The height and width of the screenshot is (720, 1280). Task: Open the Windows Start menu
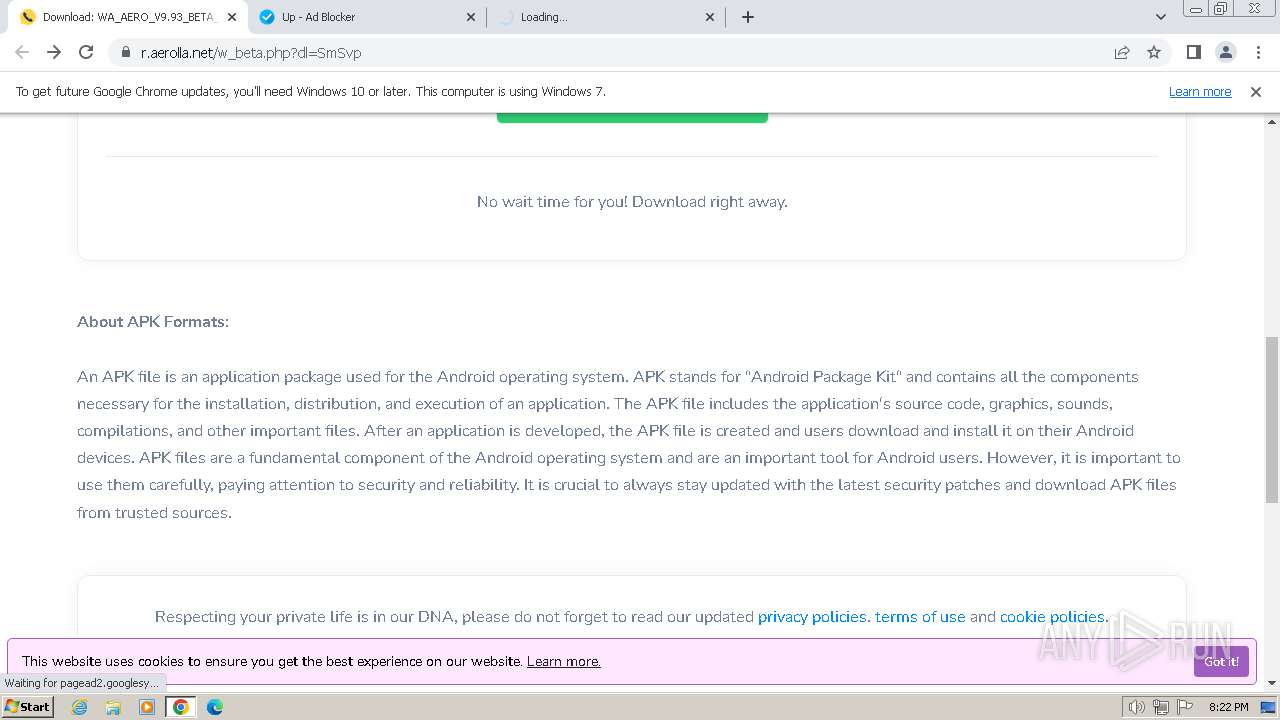point(28,707)
